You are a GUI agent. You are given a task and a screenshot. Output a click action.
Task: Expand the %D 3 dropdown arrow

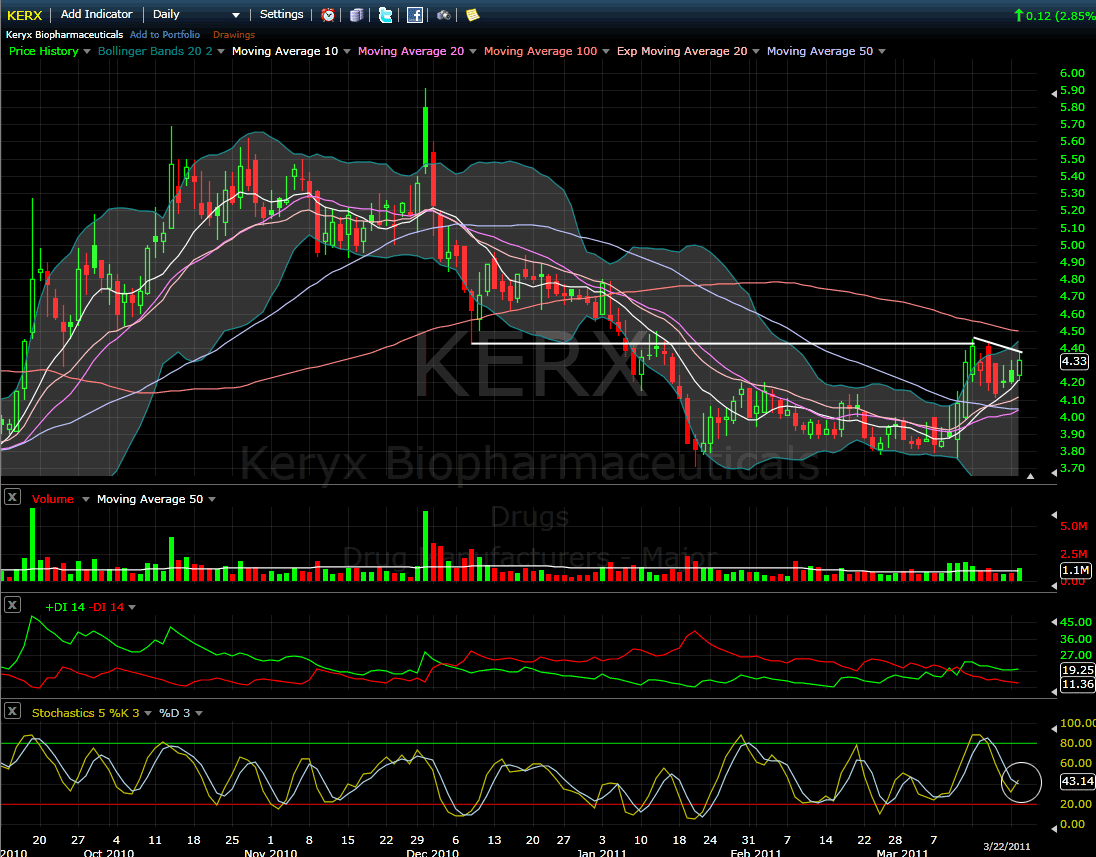199,714
